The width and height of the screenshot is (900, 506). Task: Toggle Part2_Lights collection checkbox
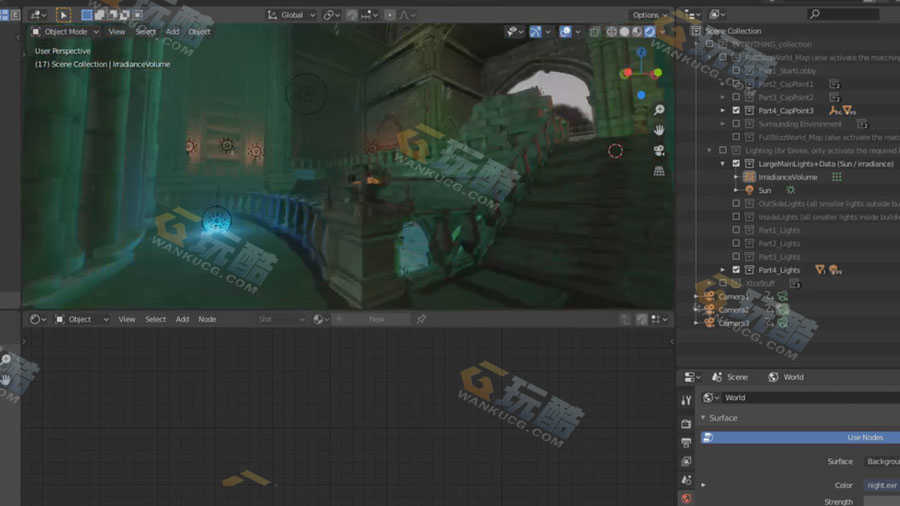coord(736,243)
